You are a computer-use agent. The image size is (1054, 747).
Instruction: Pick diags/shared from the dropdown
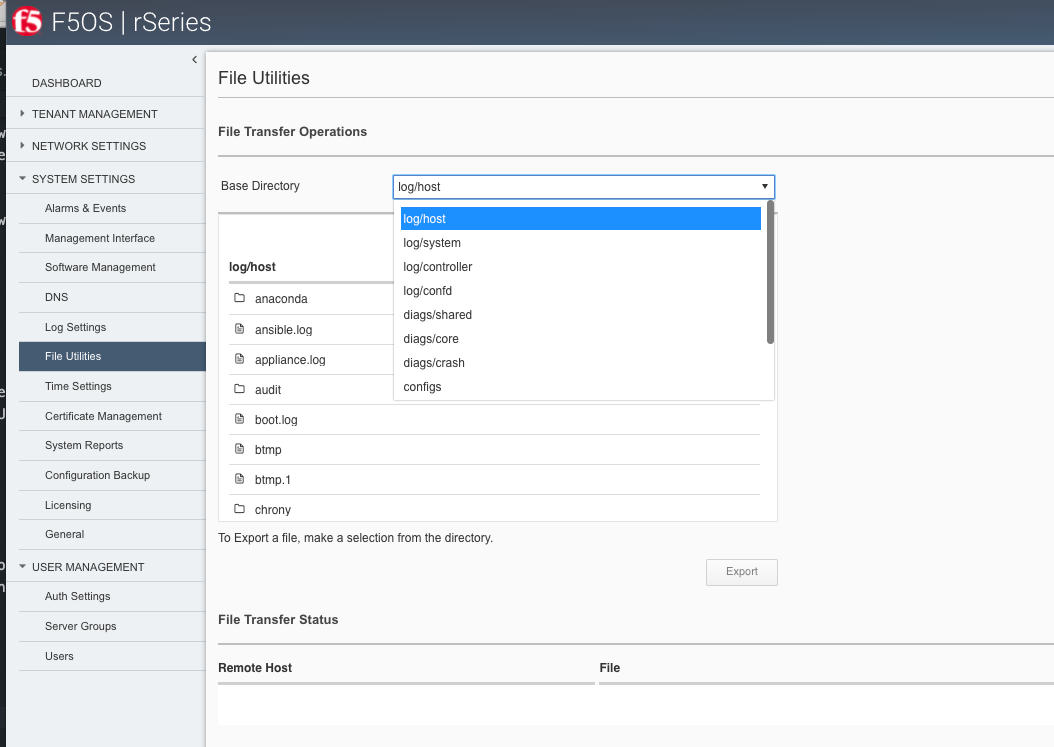pyautogui.click(x=581, y=315)
